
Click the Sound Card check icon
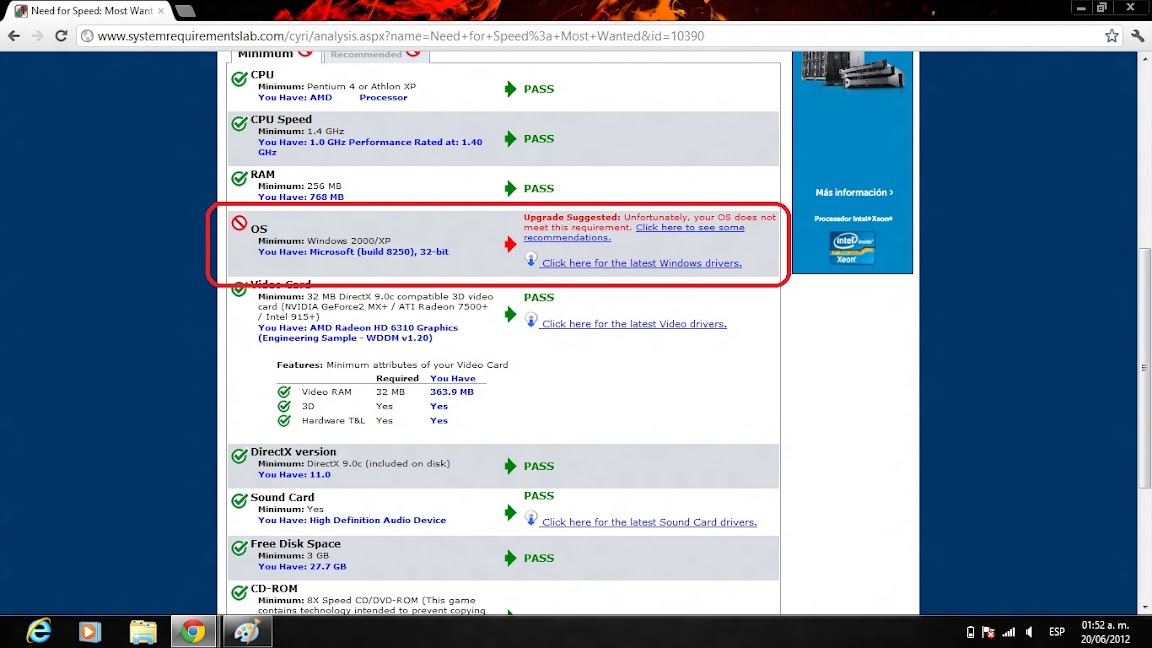coord(240,501)
